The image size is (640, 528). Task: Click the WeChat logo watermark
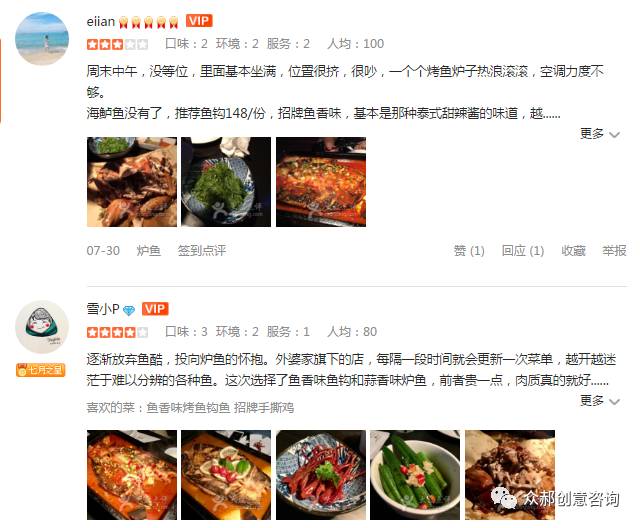pos(504,498)
